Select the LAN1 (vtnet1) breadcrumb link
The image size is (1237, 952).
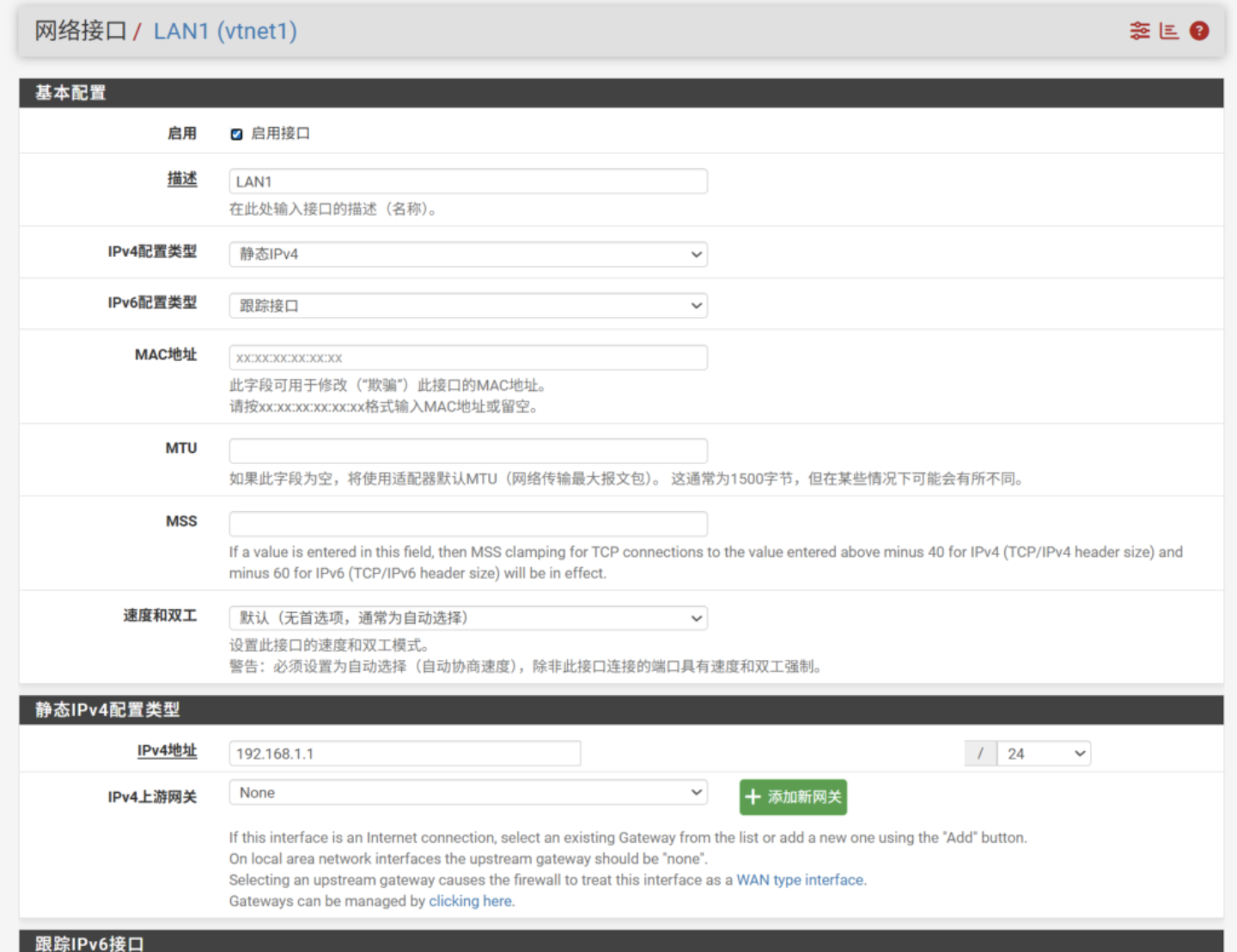(225, 31)
